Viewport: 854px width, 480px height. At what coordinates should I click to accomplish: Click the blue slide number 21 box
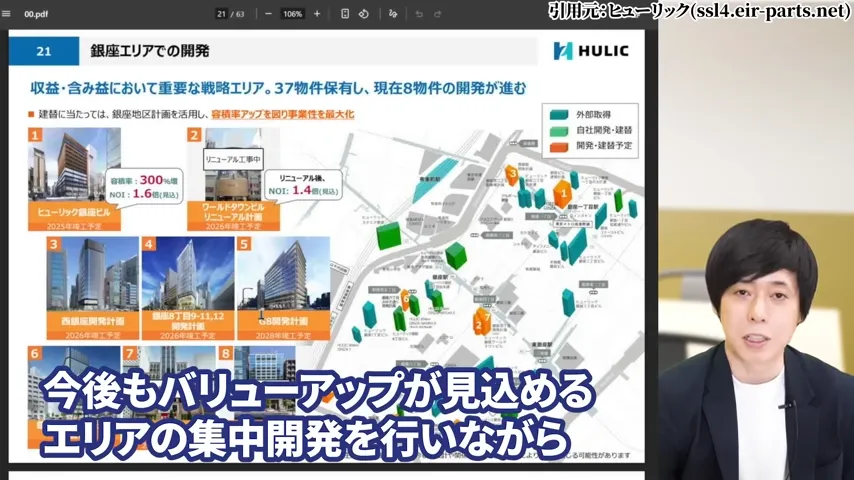pos(44,51)
